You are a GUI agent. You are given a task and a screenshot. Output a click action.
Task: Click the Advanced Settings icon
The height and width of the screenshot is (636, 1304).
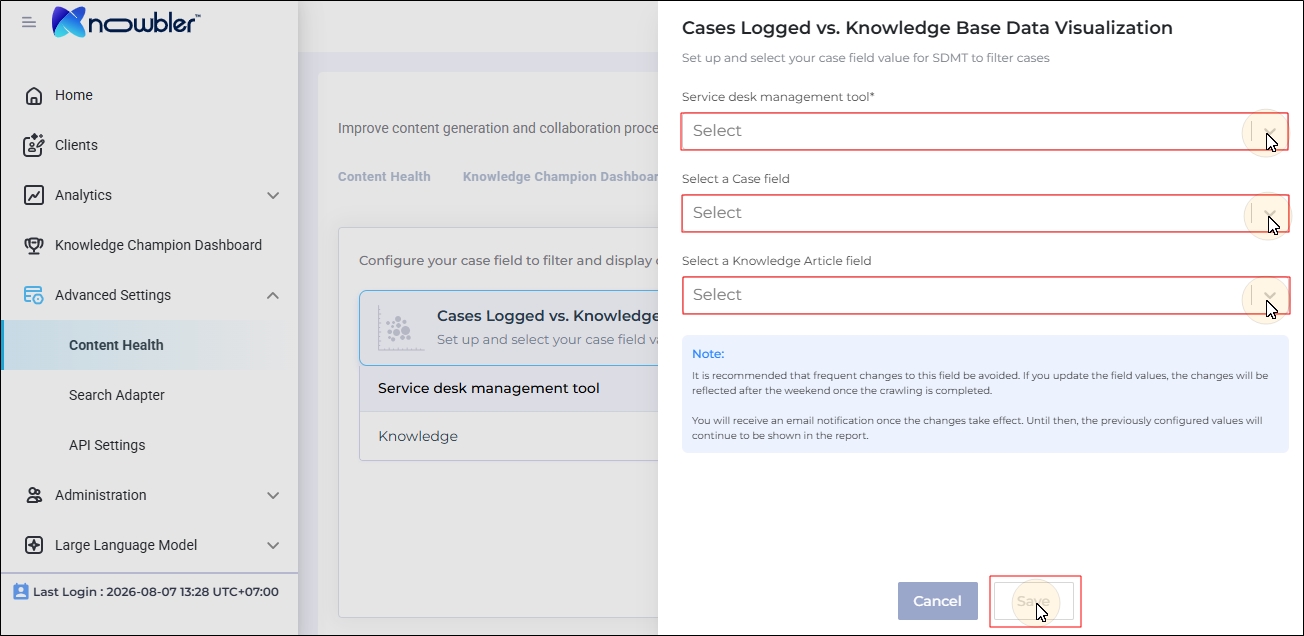point(34,295)
